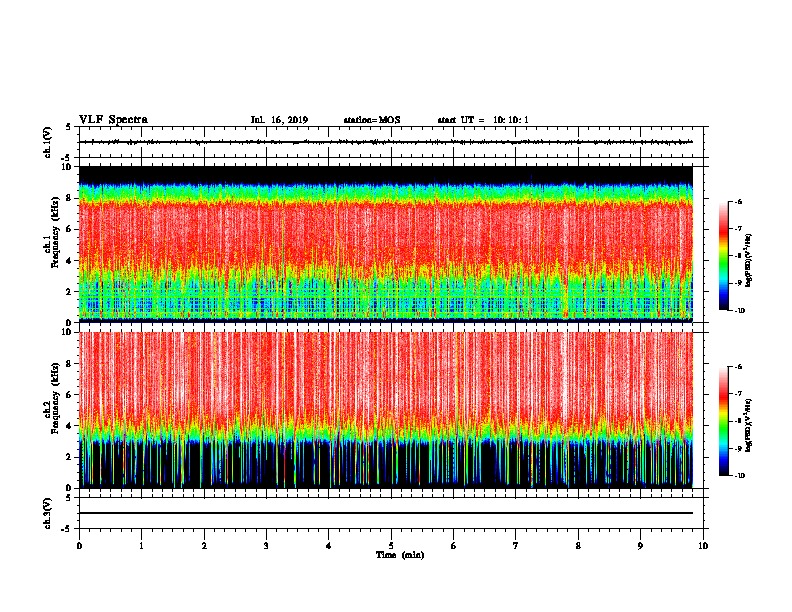Select the "start UT = 10:10:1" text

point(483,120)
